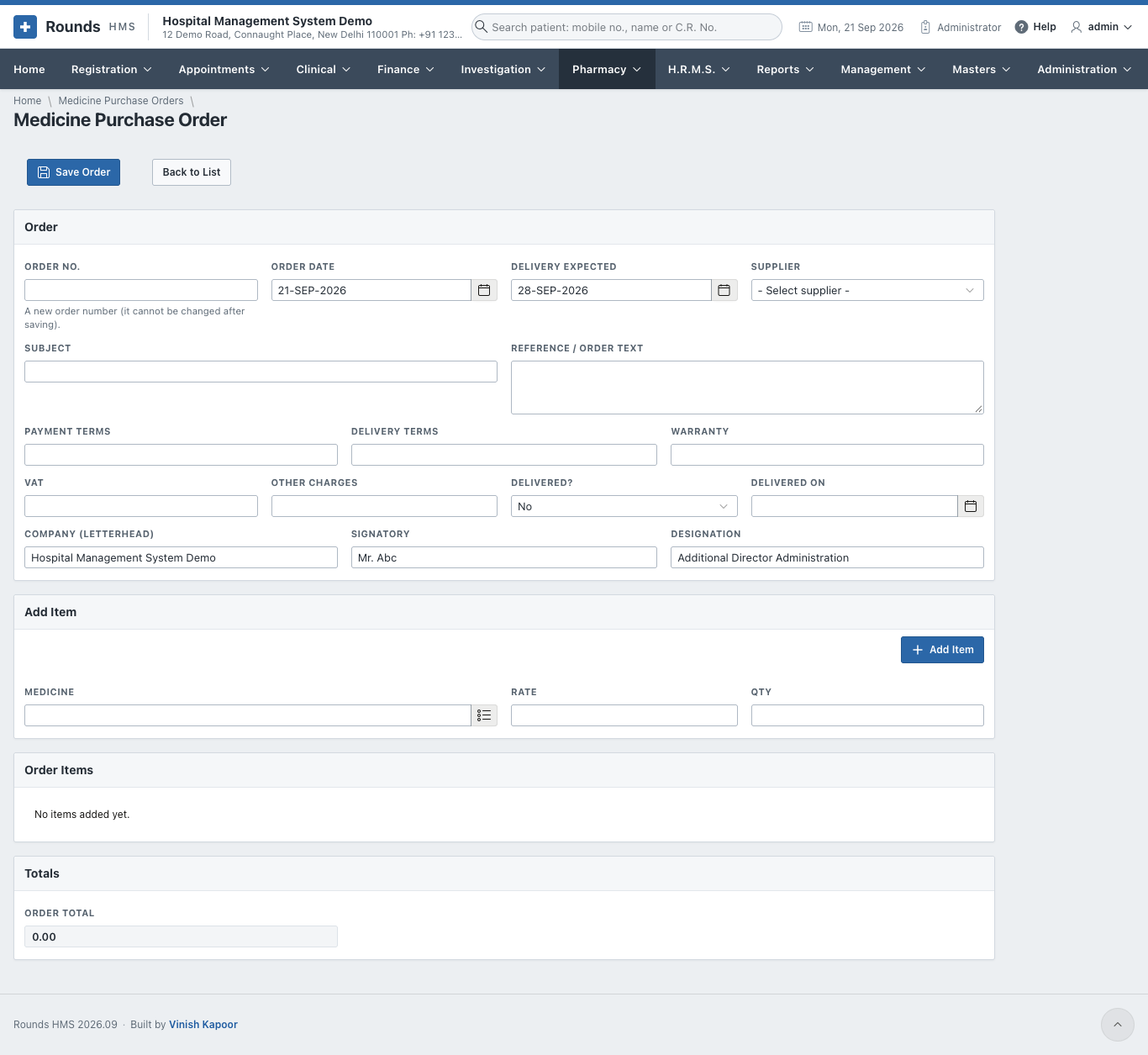
Task: Expand the admin user menu
Action: point(1102,27)
